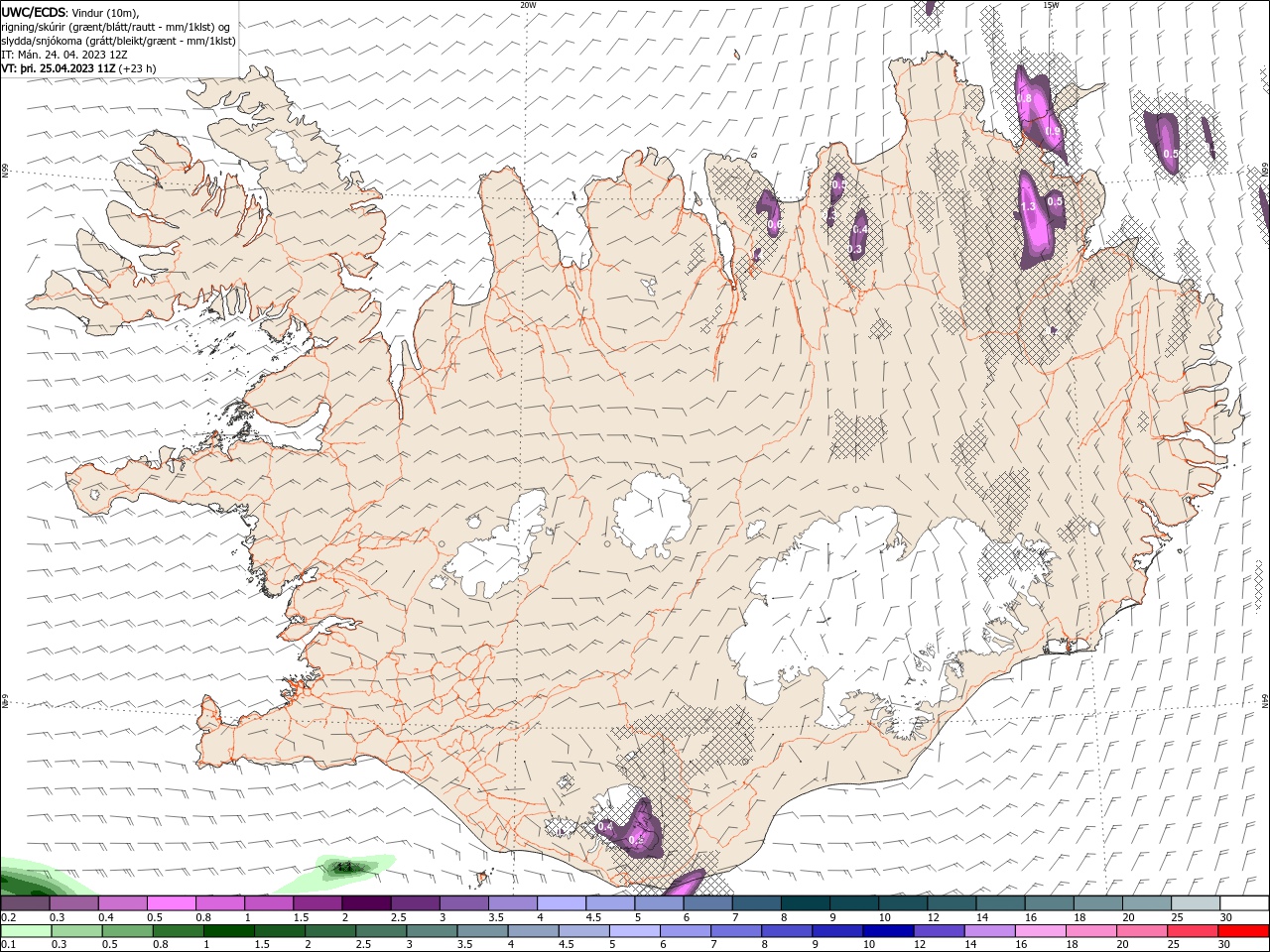The width and height of the screenshot is (1270, 952).
Task: Click the '25' label in lower legend row
Action: (x=1173, y=945)
